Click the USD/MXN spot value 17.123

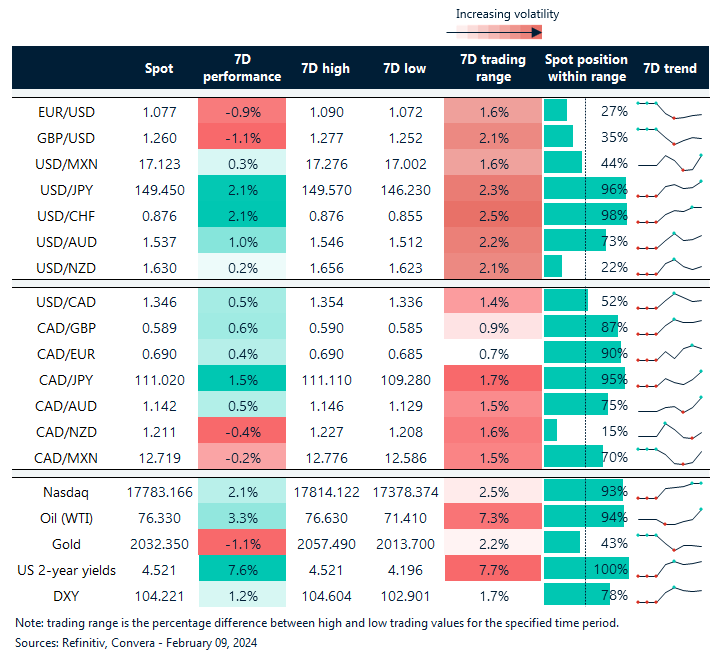[x=158, y=161]
